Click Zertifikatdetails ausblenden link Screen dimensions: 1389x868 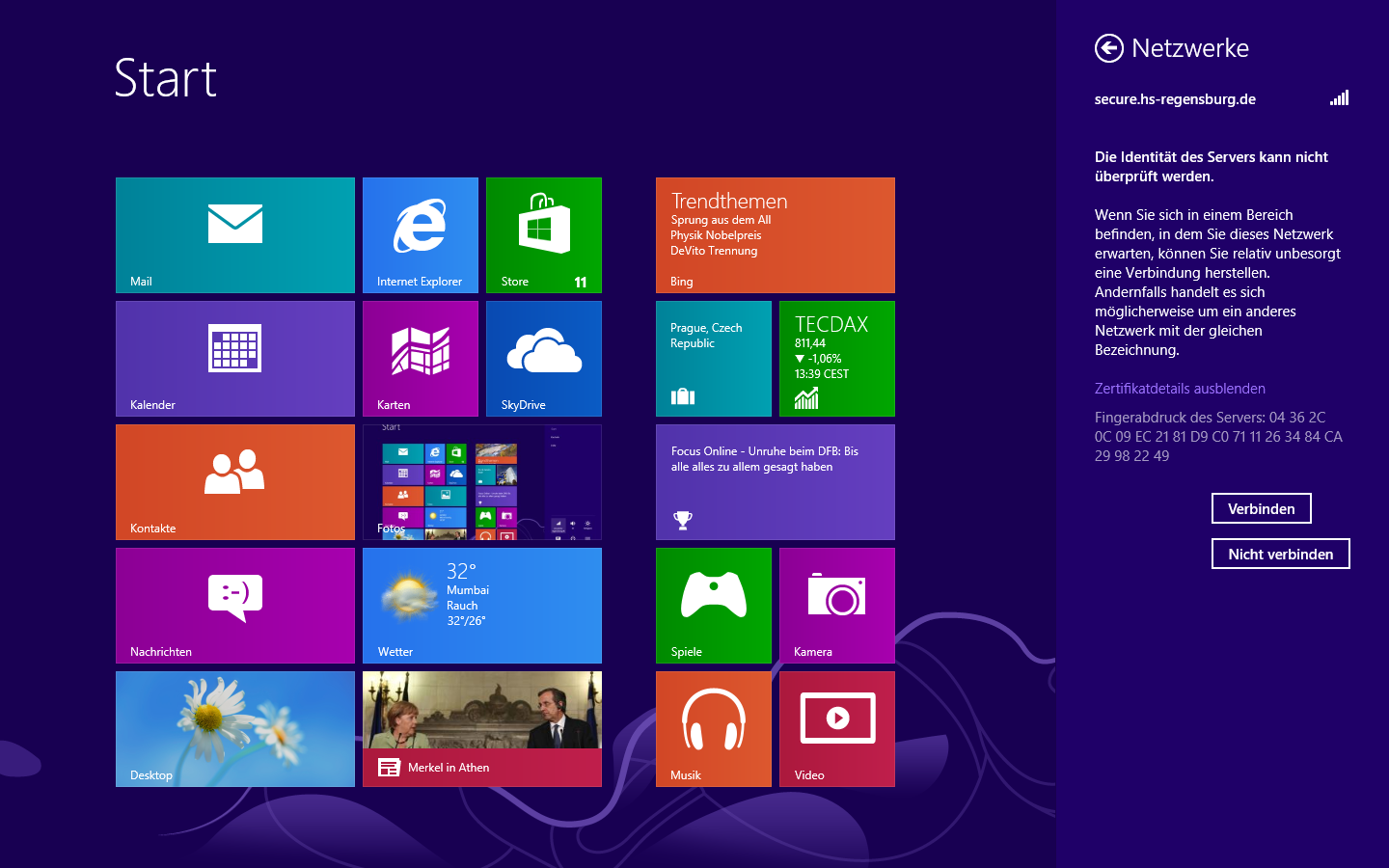[x=1180, y=389]
